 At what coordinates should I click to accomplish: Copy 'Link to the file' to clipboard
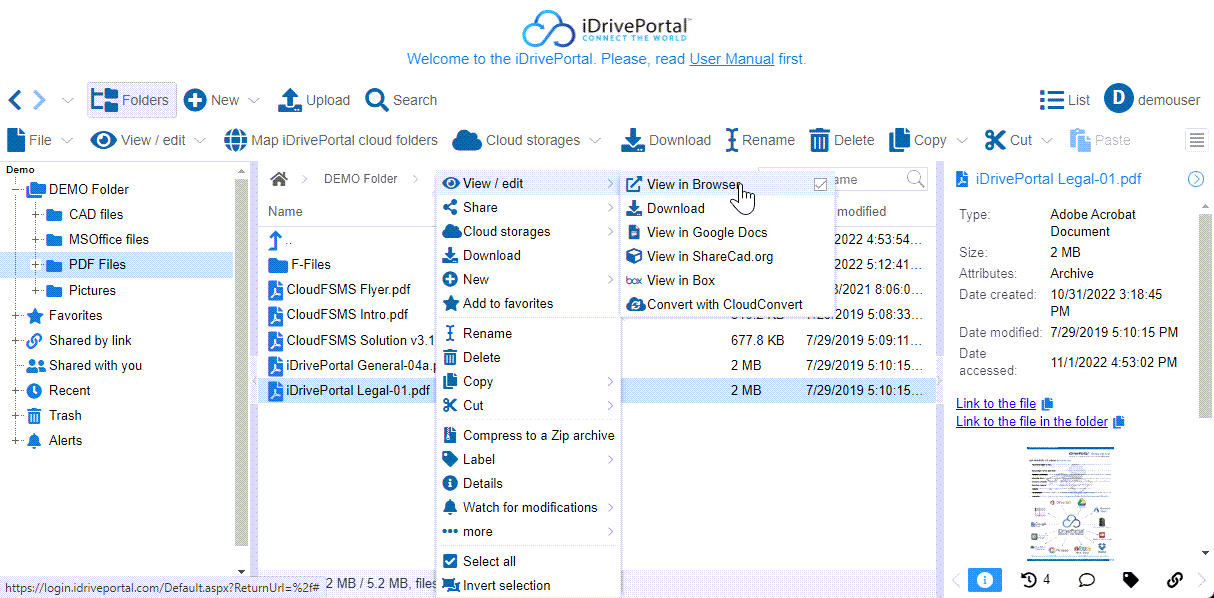click(x=1047, y=404)
